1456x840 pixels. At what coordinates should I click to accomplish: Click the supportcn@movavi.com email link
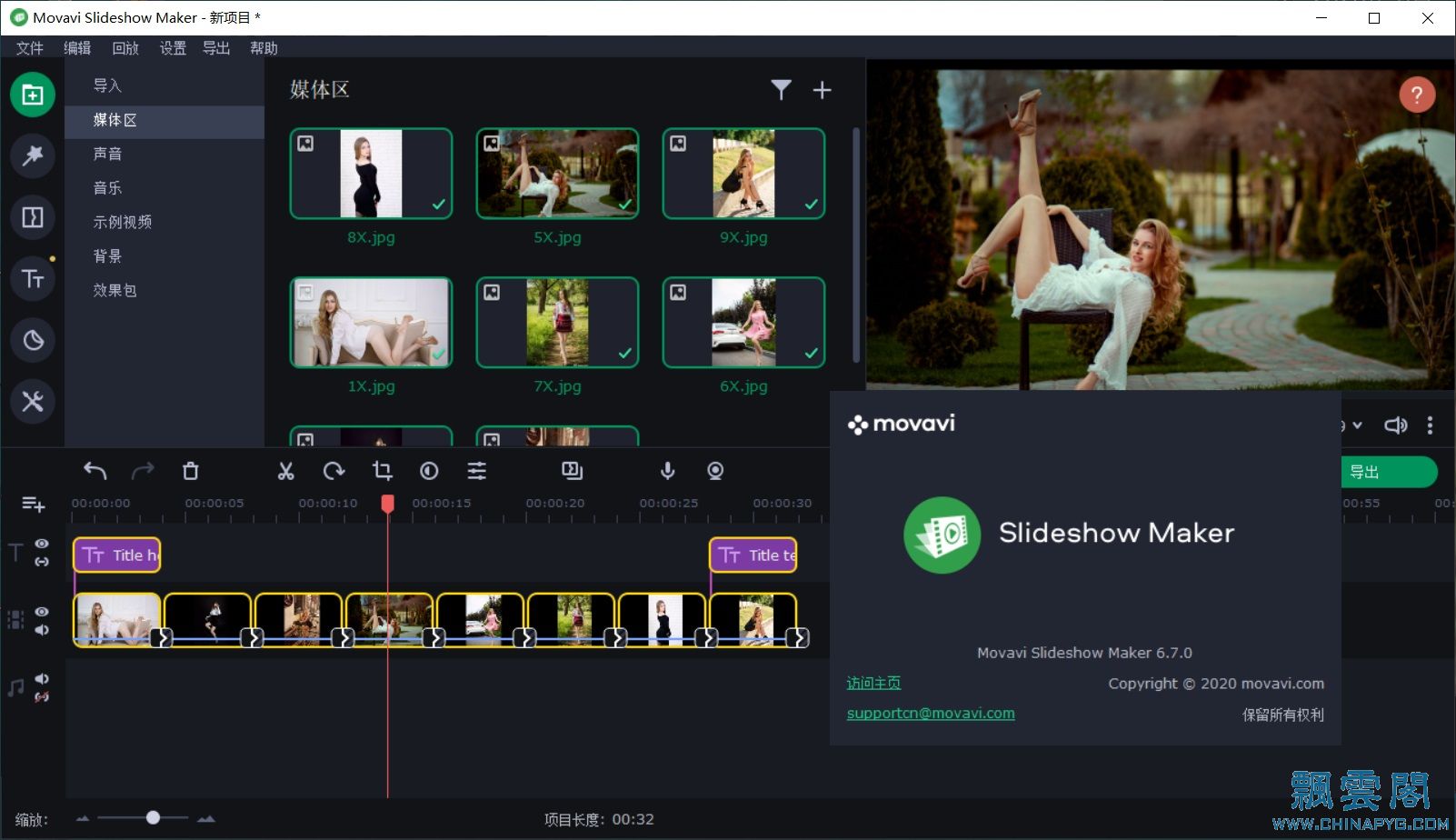[931, 713]
